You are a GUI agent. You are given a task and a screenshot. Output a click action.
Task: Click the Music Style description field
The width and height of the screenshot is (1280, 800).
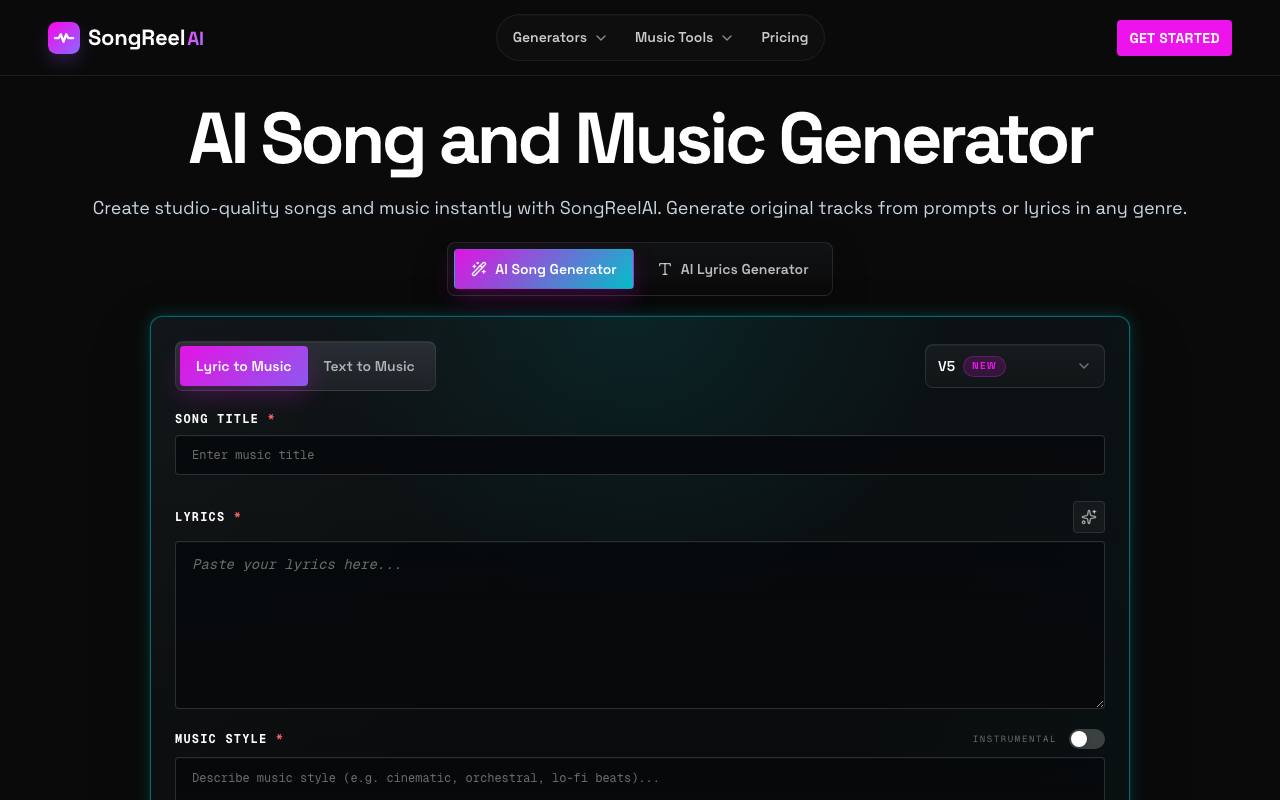(640, 778)
